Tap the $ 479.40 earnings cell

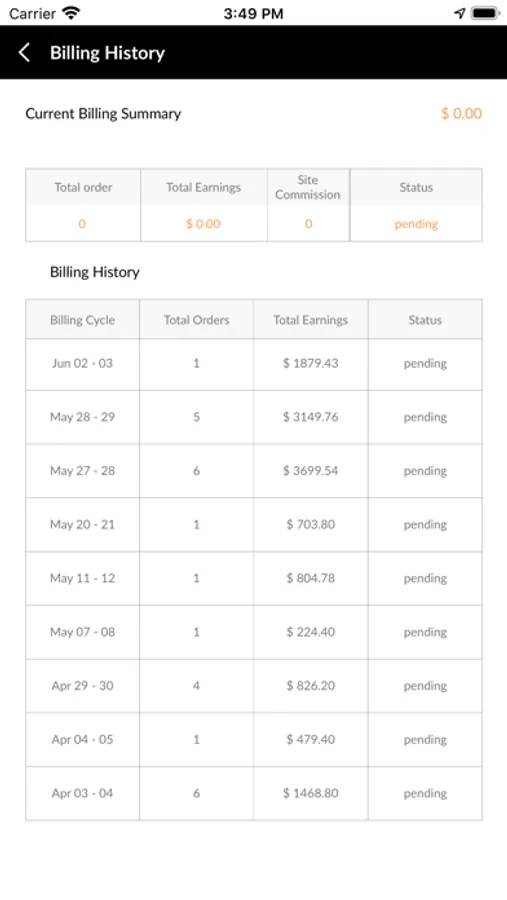coord(311,739)
